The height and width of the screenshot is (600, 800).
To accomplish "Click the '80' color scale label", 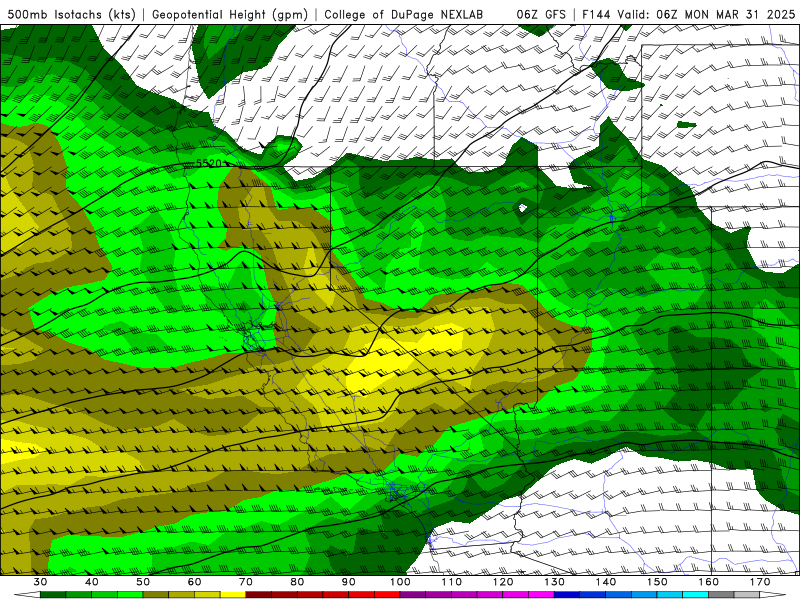I will tap(297, 582).
